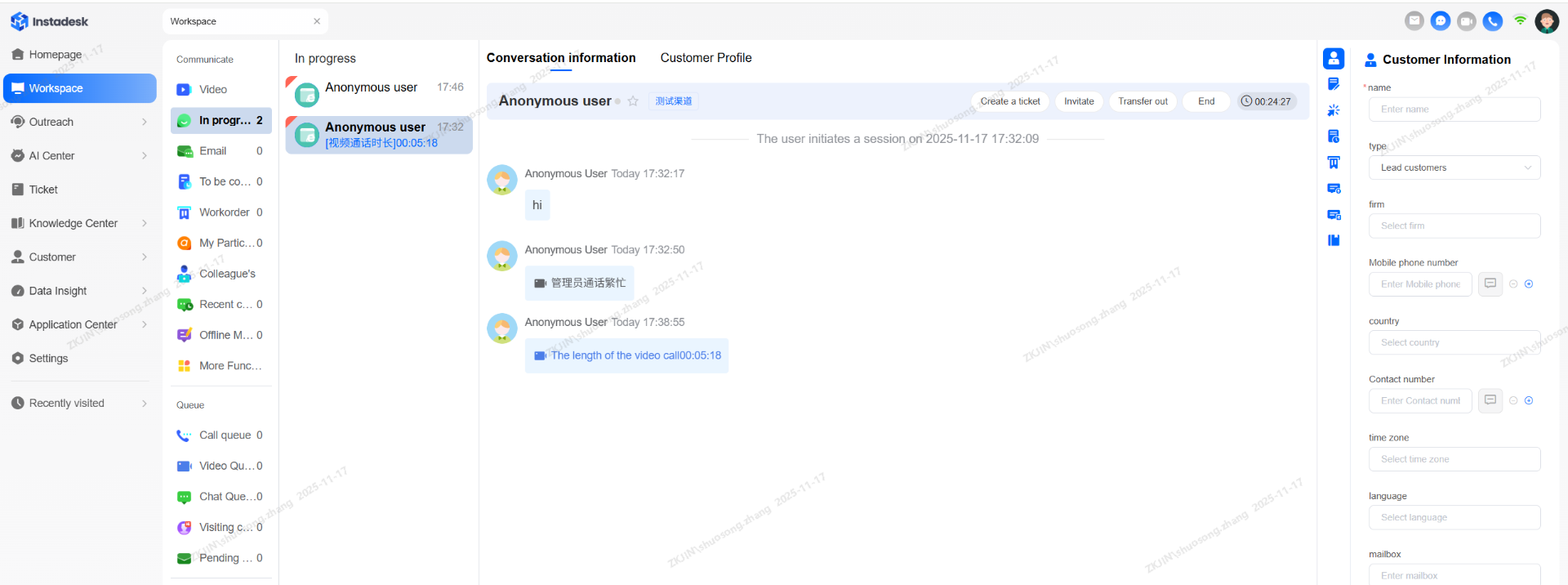
Task: Open the user avatar in top right
Action: pos(1547,21)
